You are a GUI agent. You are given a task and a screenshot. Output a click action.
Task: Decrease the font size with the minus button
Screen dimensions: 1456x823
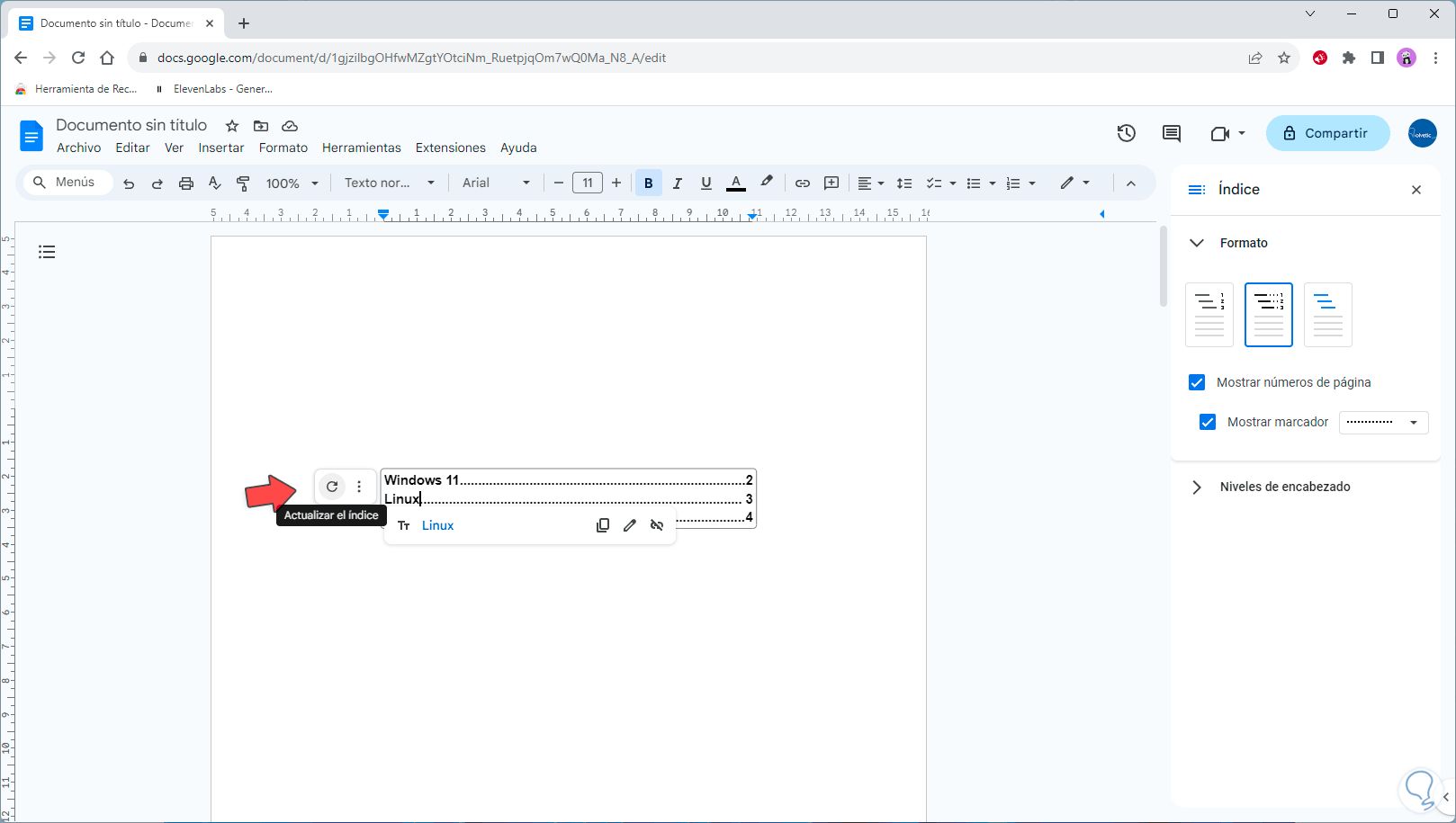pos(558,183)
